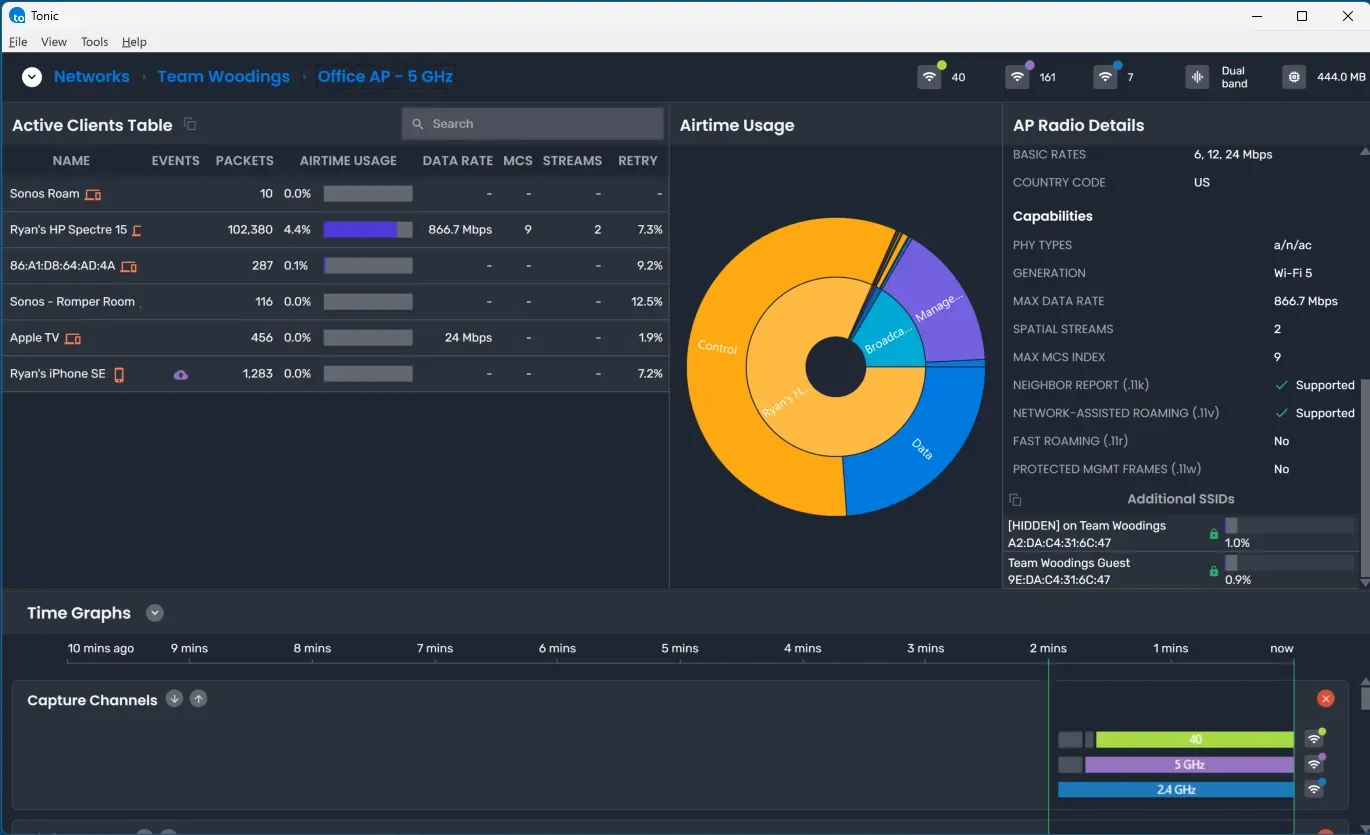Click the Wi-Fi icon with count 161
The width and height of the screenshot is (1370, 835).
1017,76
